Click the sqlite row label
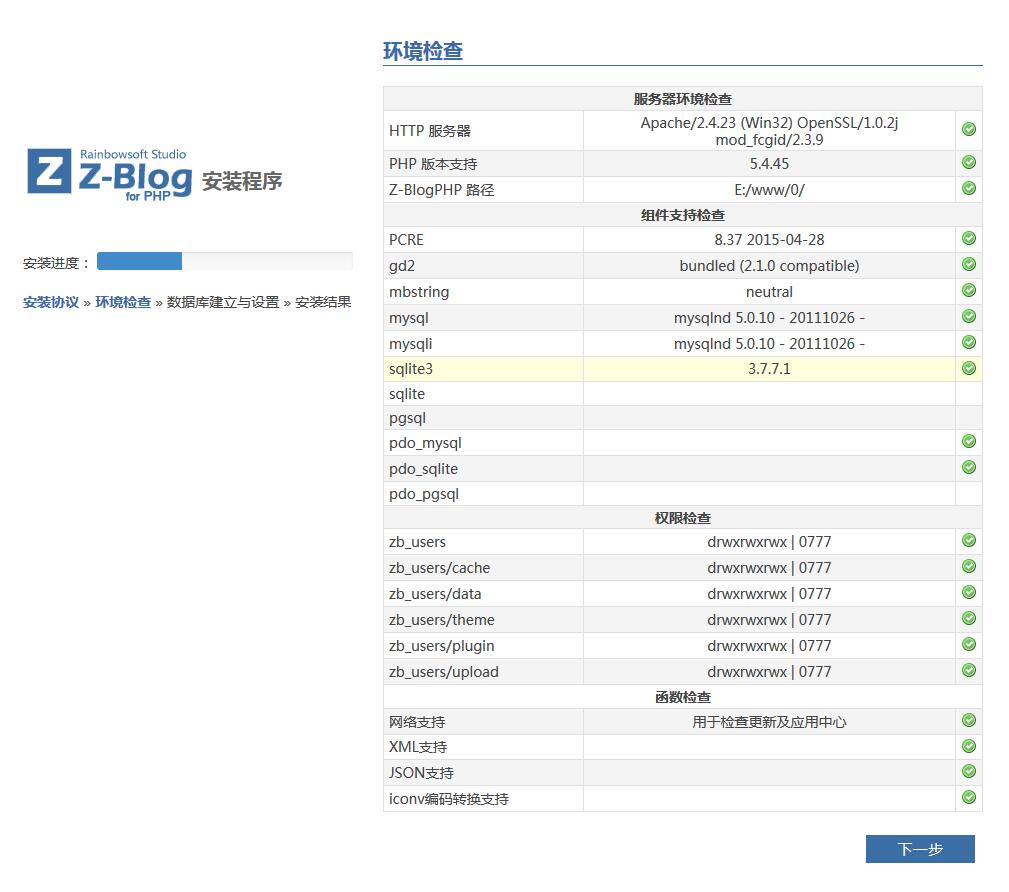Image resolution: width=1009 pixels, height=892 pixels. click(407, 394)
